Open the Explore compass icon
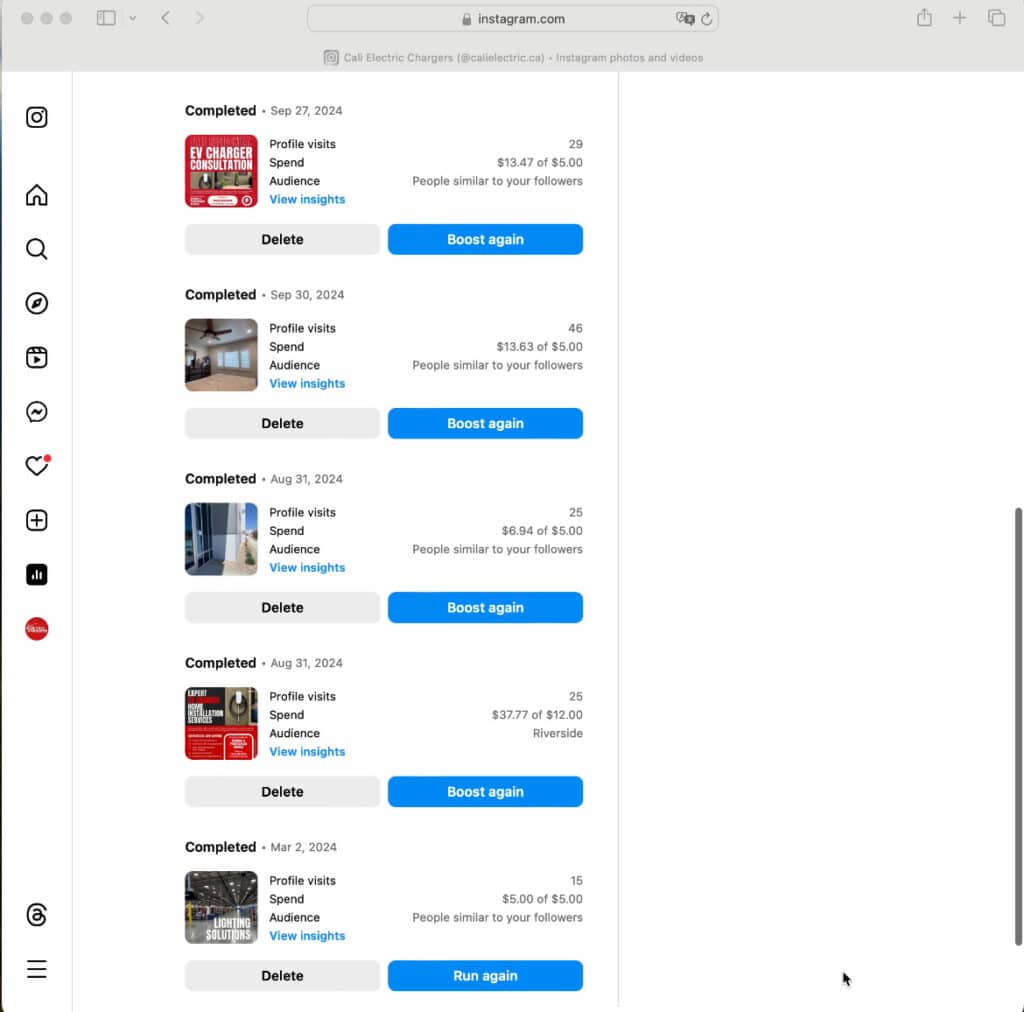 click(37, 304)
